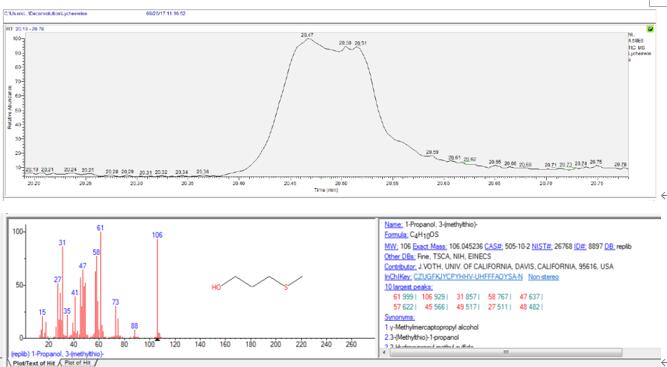Switch to the Plot of Hit tab
Screen dimensions: 667x367
click(77, 363)
